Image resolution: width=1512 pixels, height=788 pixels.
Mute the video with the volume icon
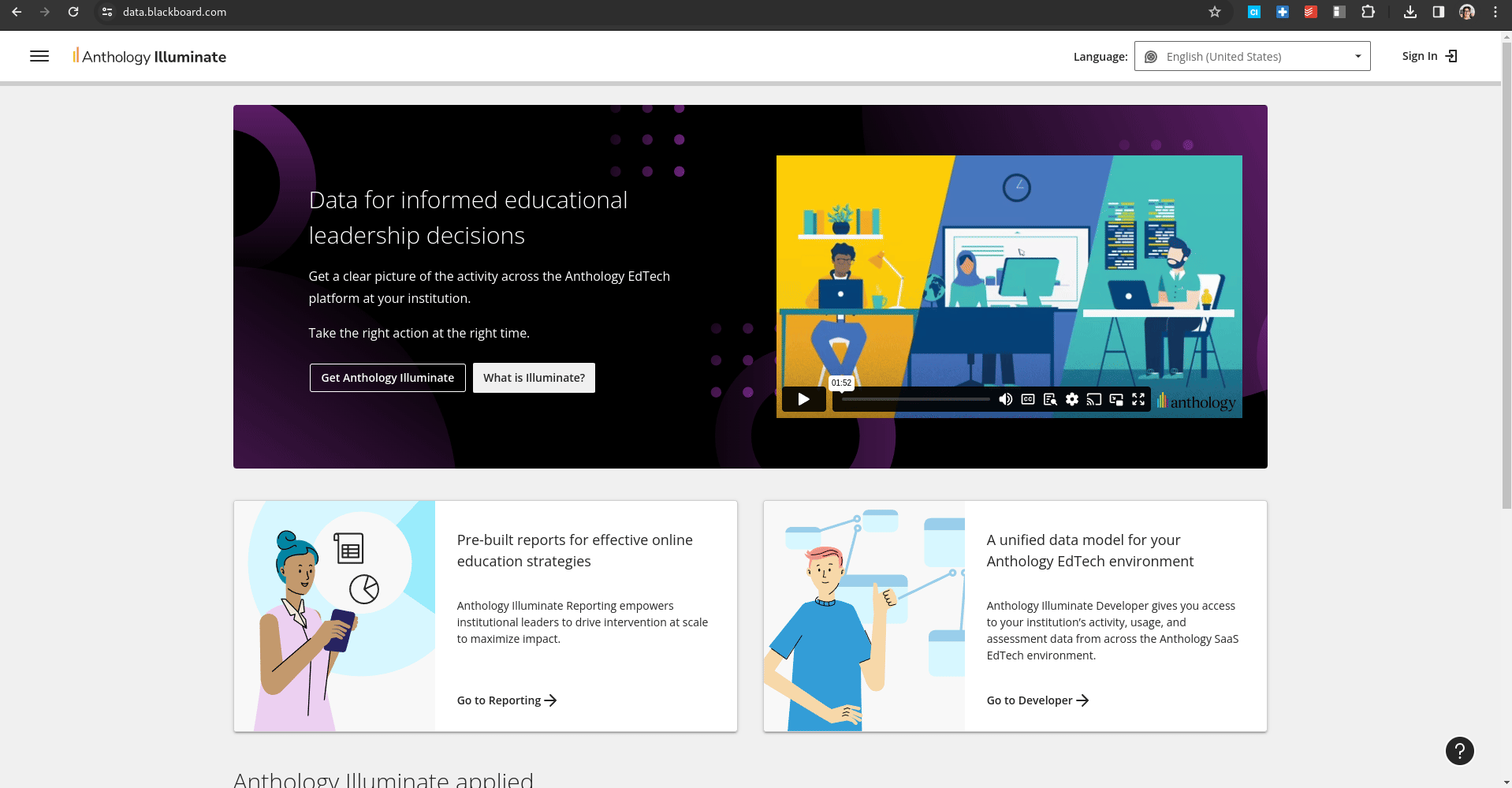point(1006,399)
